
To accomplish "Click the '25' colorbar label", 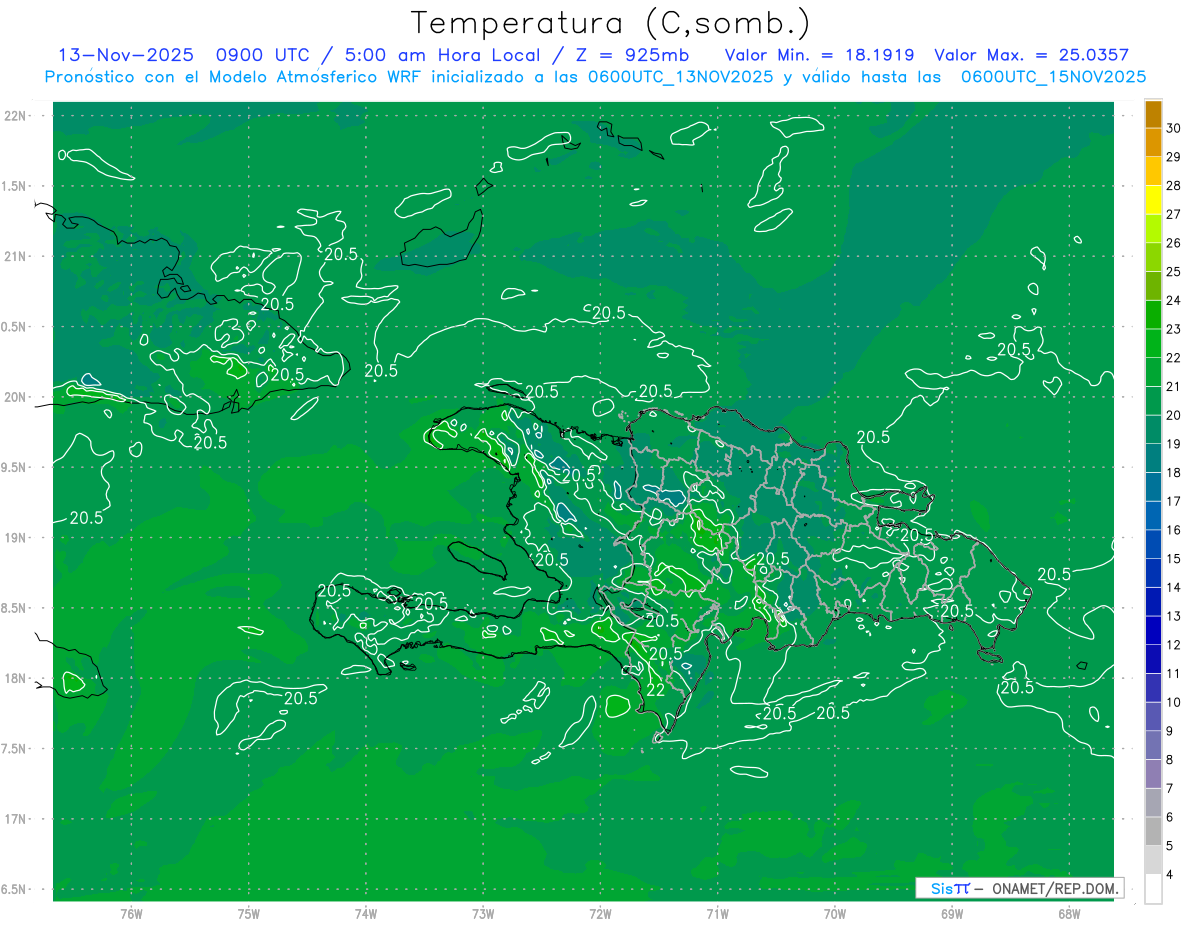I will tap(1174, 272).
